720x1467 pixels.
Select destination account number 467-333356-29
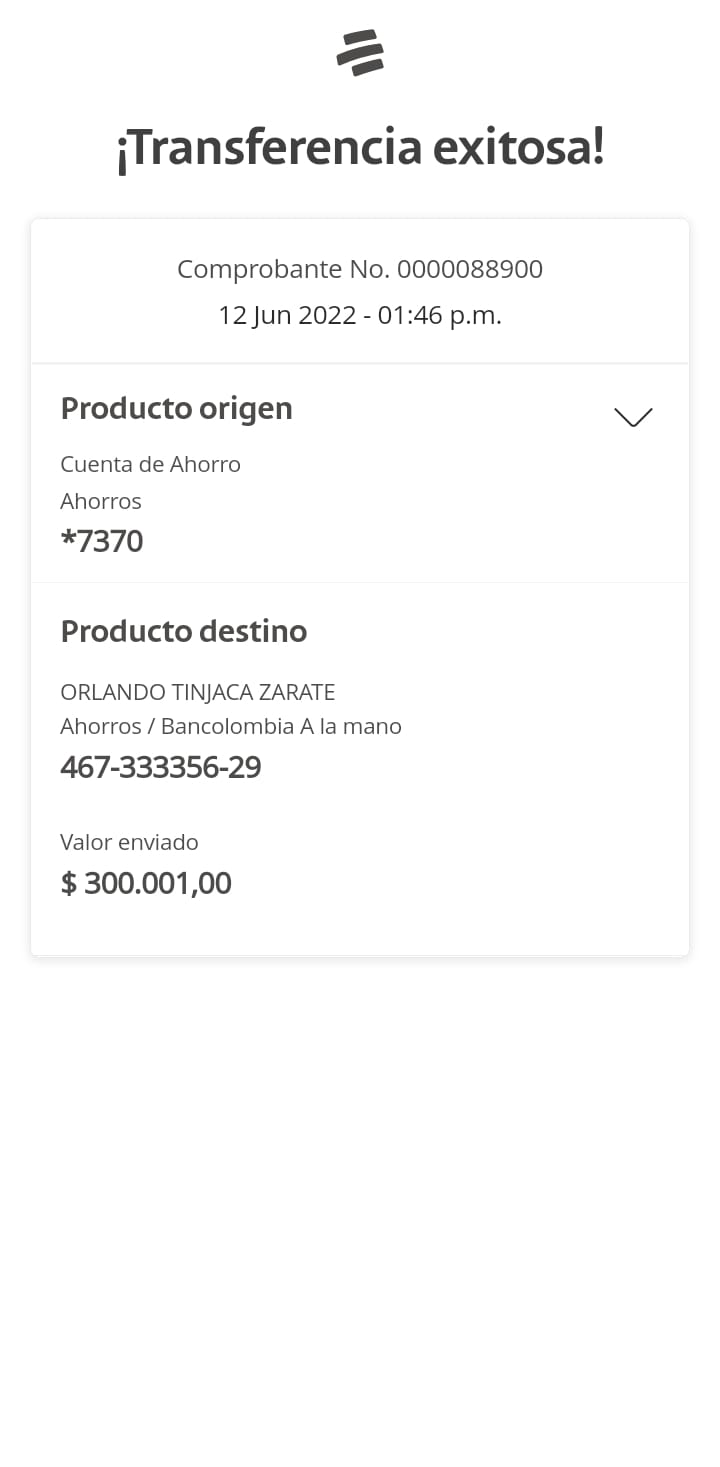tap(161, 767)
